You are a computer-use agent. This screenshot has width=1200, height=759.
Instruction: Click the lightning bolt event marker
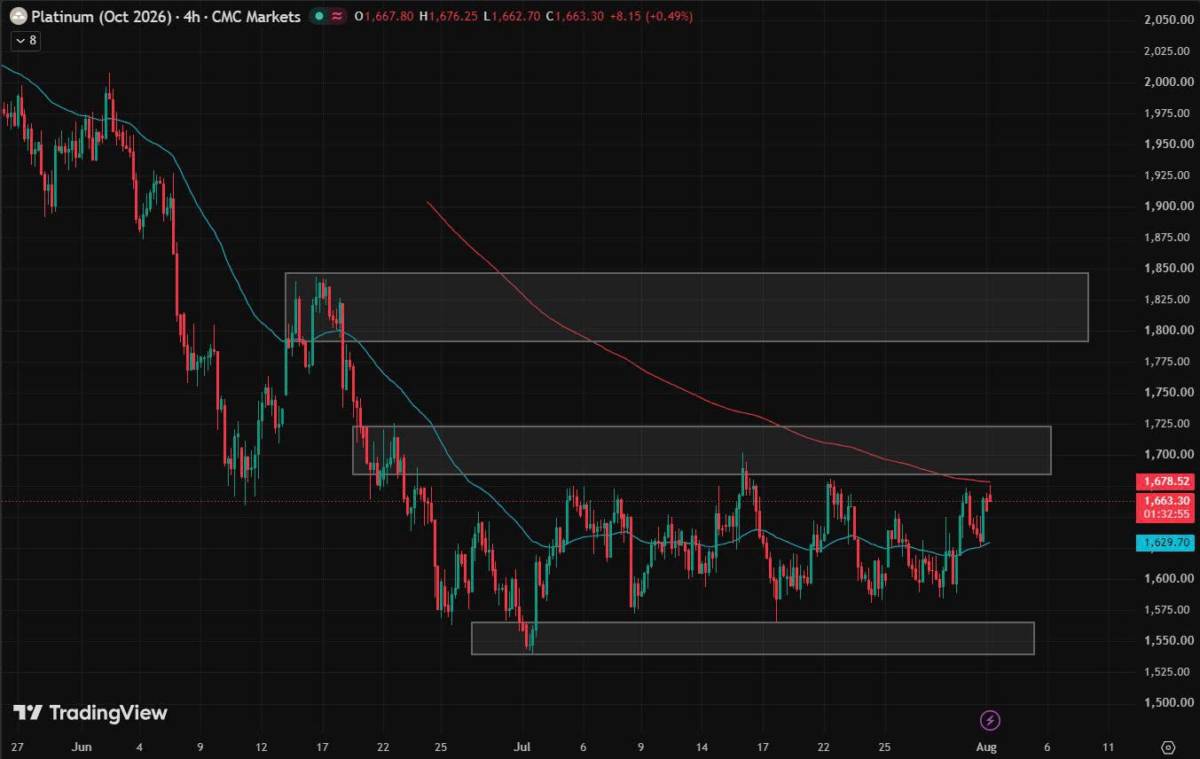click(x=990, y=720)
